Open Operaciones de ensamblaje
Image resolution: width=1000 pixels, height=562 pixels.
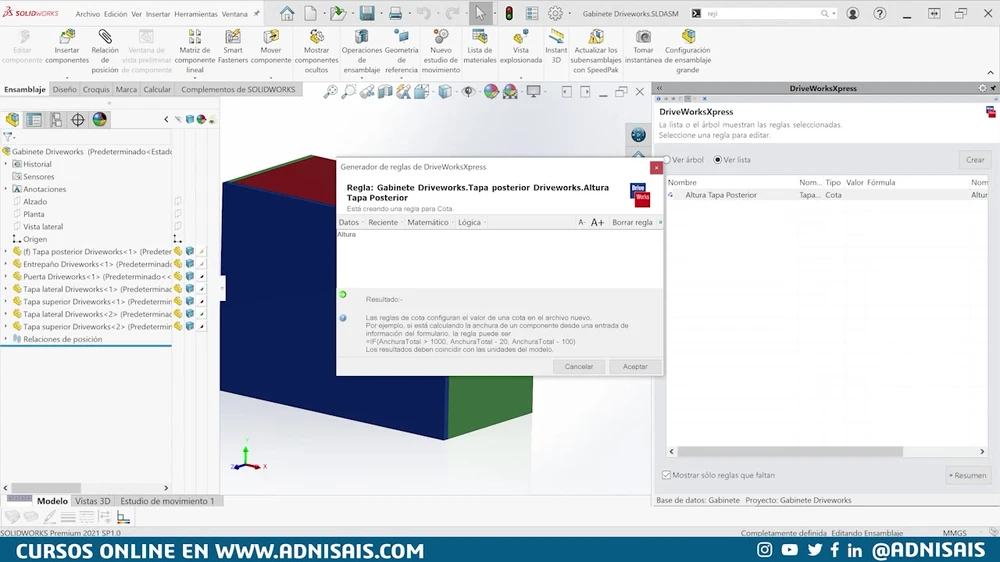pyautogui.click(x=362, y=51)
